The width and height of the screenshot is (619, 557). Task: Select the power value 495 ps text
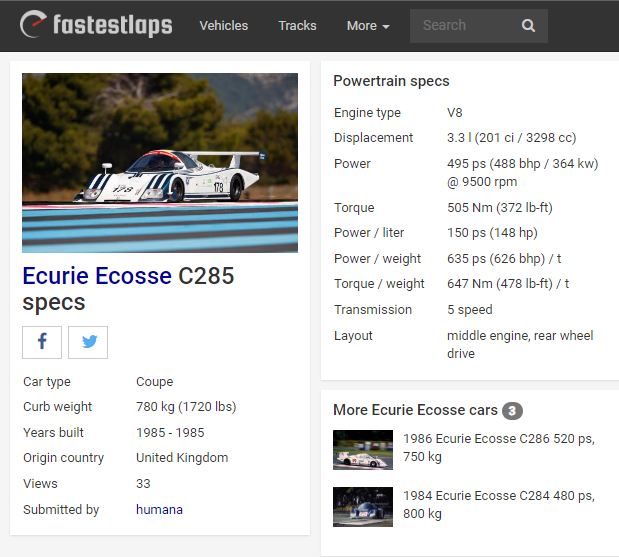[523, 173]
